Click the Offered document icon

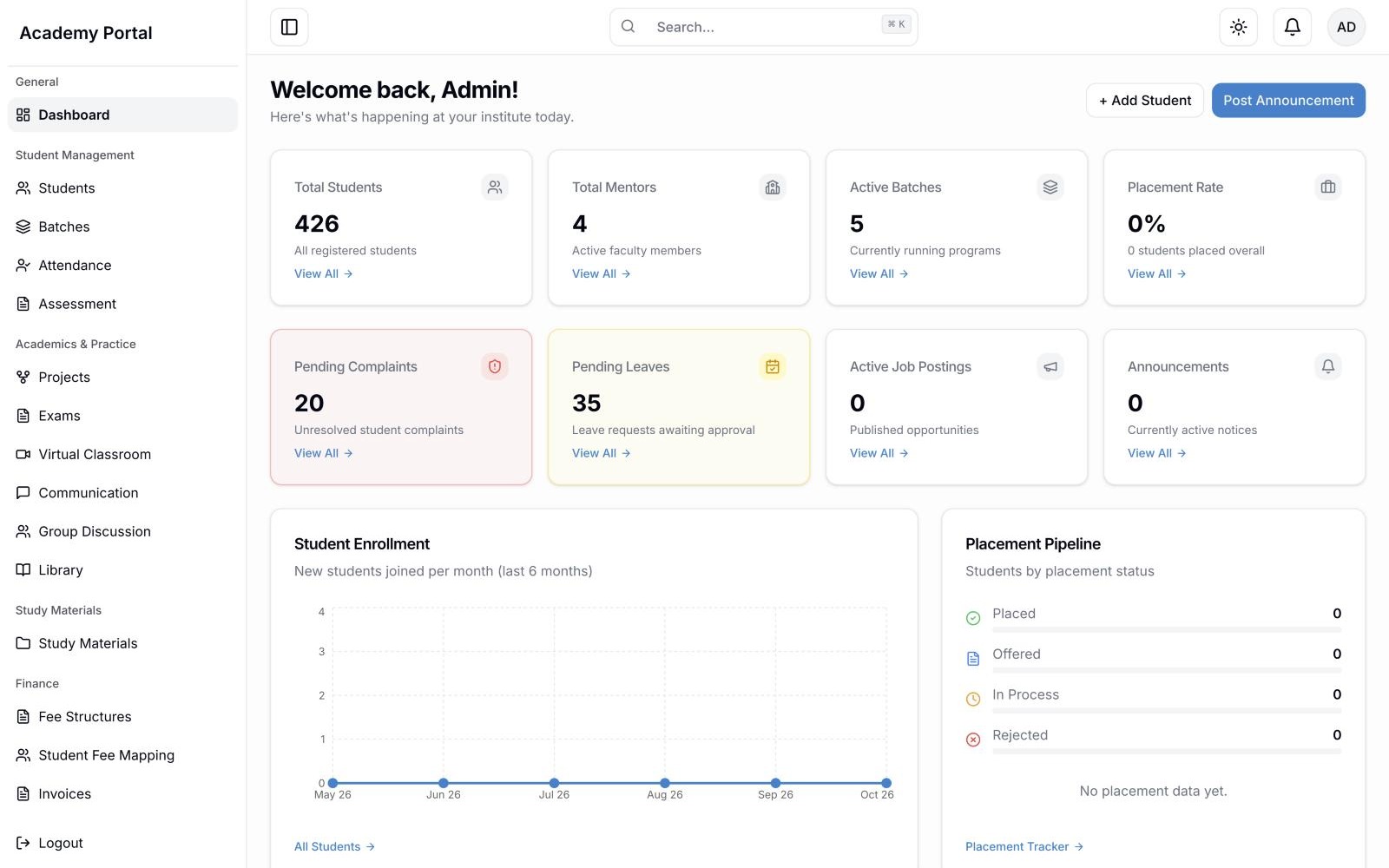pos(973,659)
